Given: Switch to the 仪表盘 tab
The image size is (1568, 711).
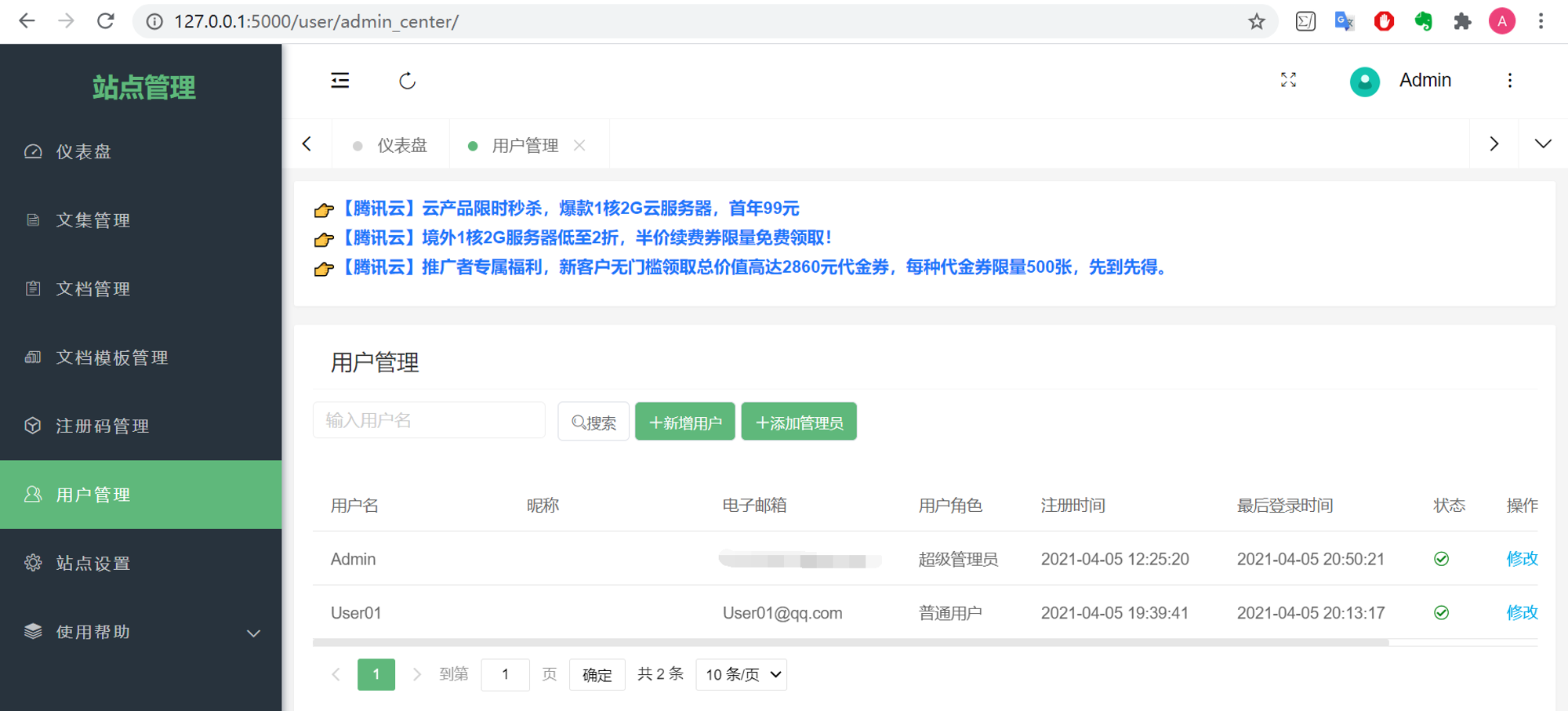Looking at the screenshot, I should tap(391, 145).
